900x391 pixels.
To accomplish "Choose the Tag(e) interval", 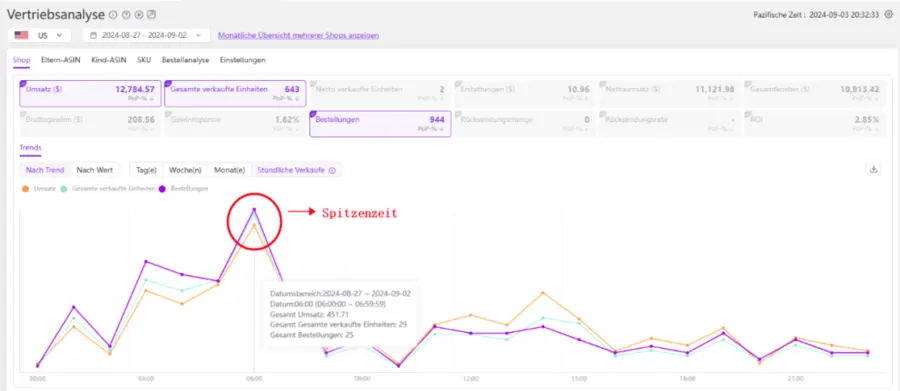I will pyautogui.click(x=146, y=170).
